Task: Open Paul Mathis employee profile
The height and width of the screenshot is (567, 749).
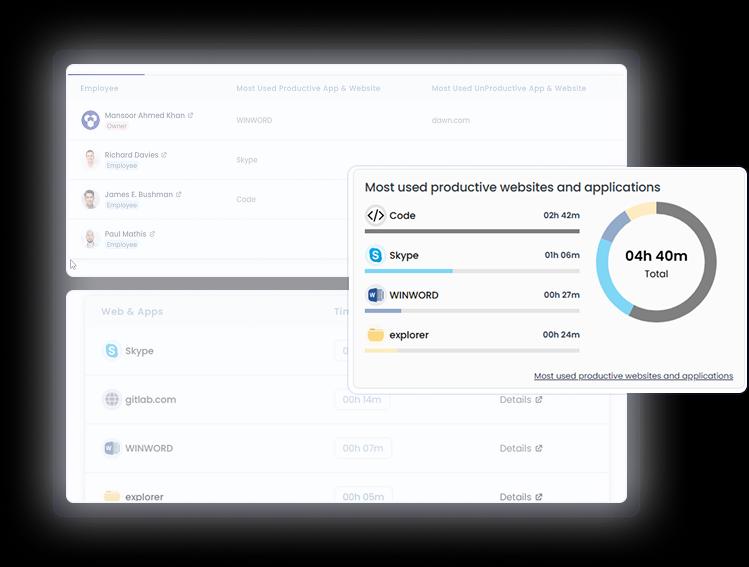Action: pyautogui.click(x=125, y=234)
